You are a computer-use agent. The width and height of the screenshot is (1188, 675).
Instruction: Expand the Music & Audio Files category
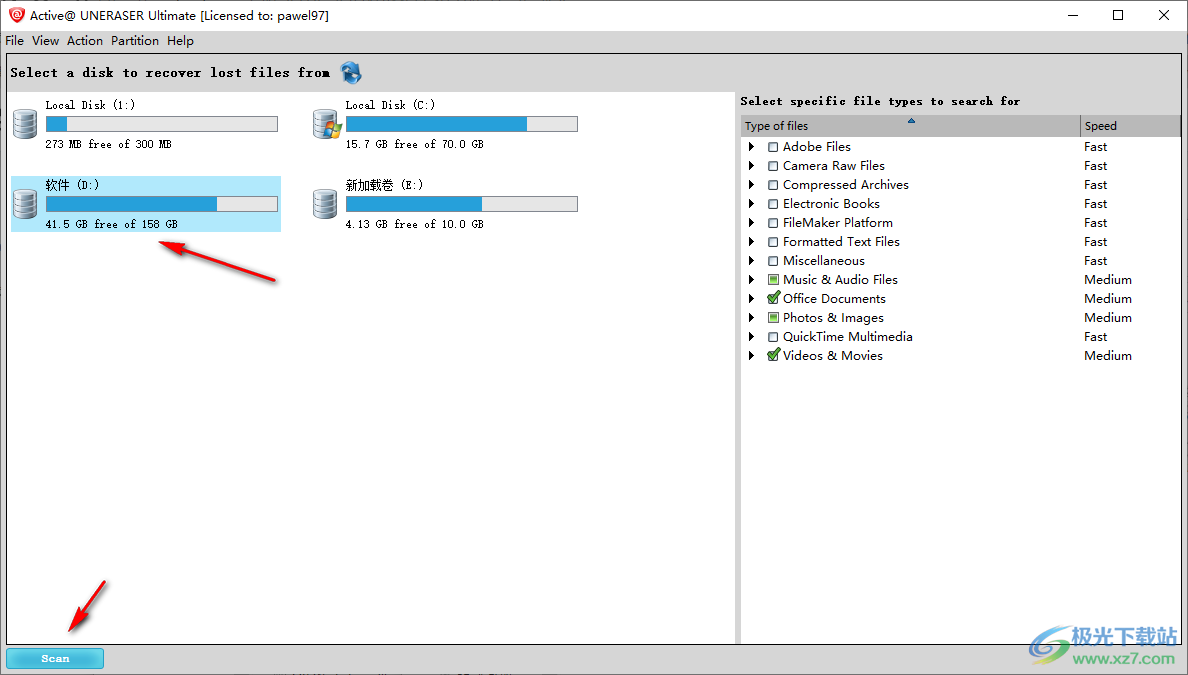pyautogui.click(x=752, y=280)
